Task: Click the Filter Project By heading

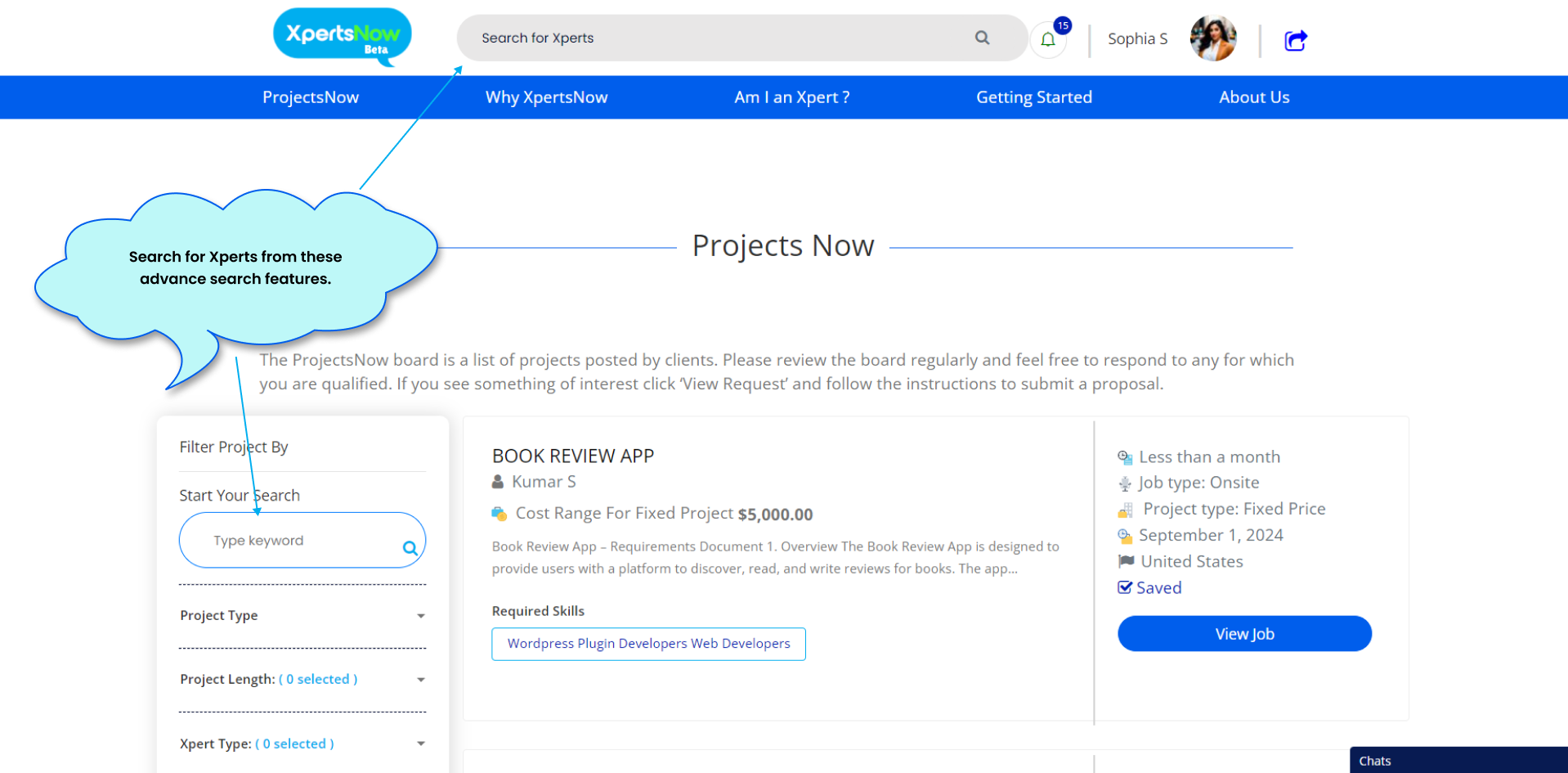Action: (234, 447)
